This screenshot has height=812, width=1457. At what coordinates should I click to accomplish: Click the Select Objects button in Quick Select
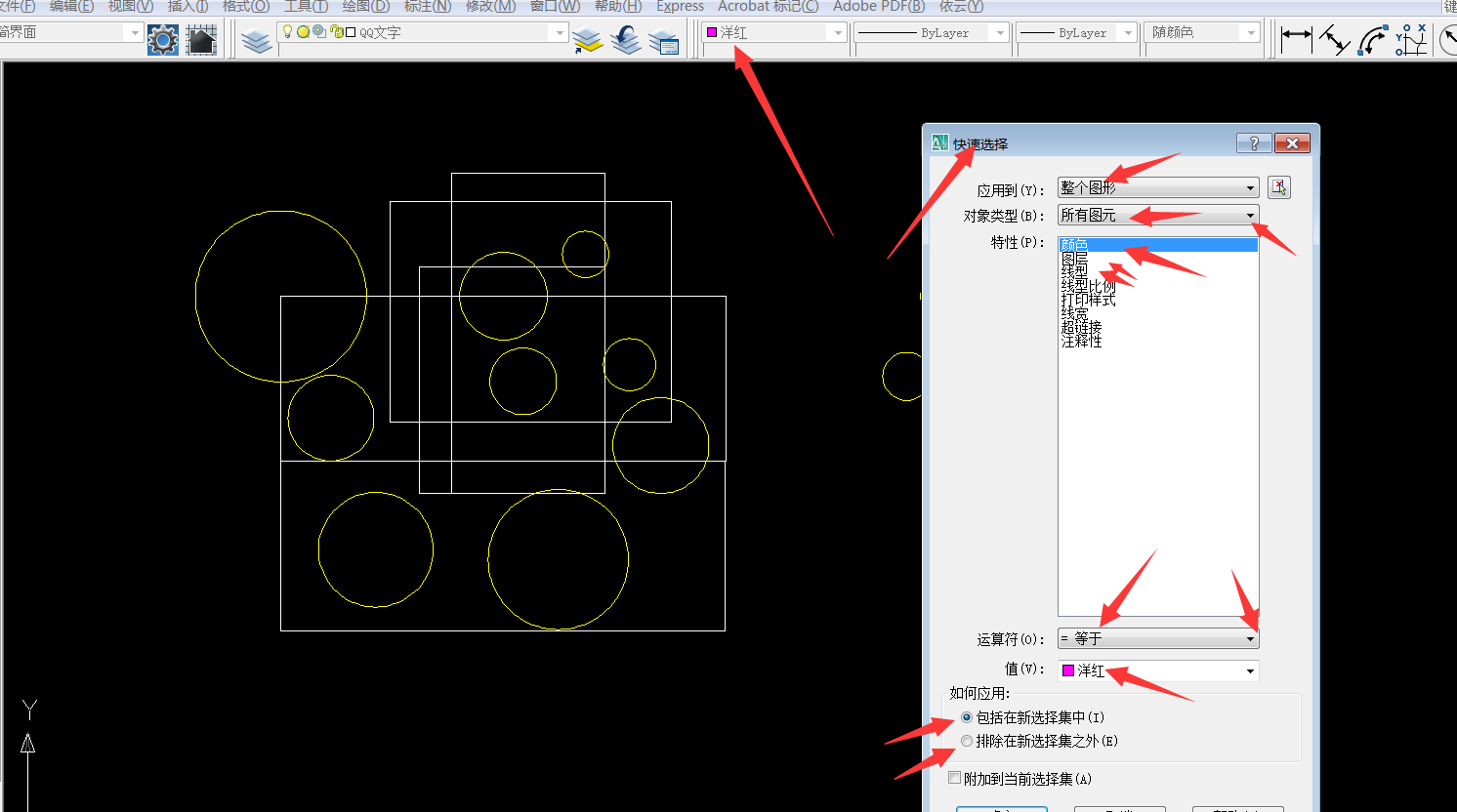coord(1279,187)
